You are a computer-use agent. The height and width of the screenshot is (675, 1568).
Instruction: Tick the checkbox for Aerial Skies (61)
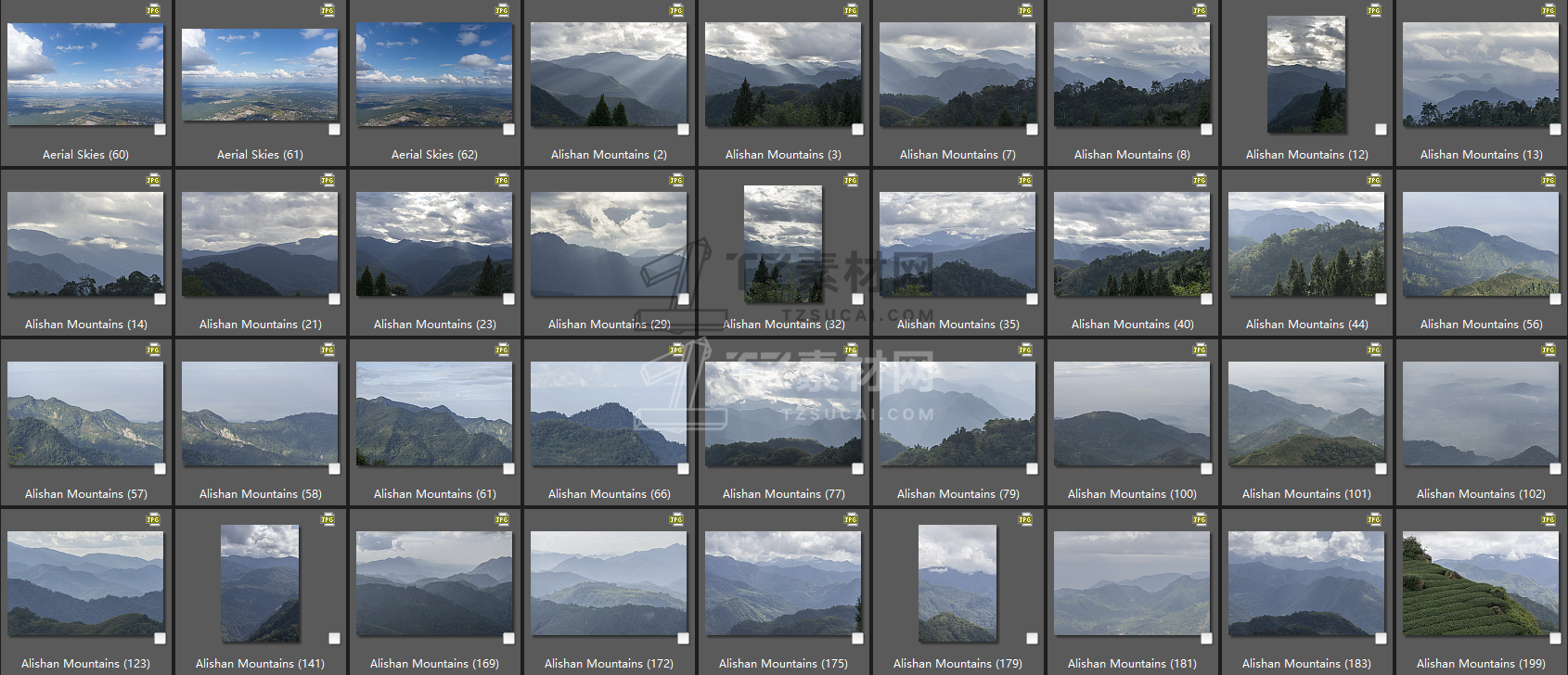(334, 130)
